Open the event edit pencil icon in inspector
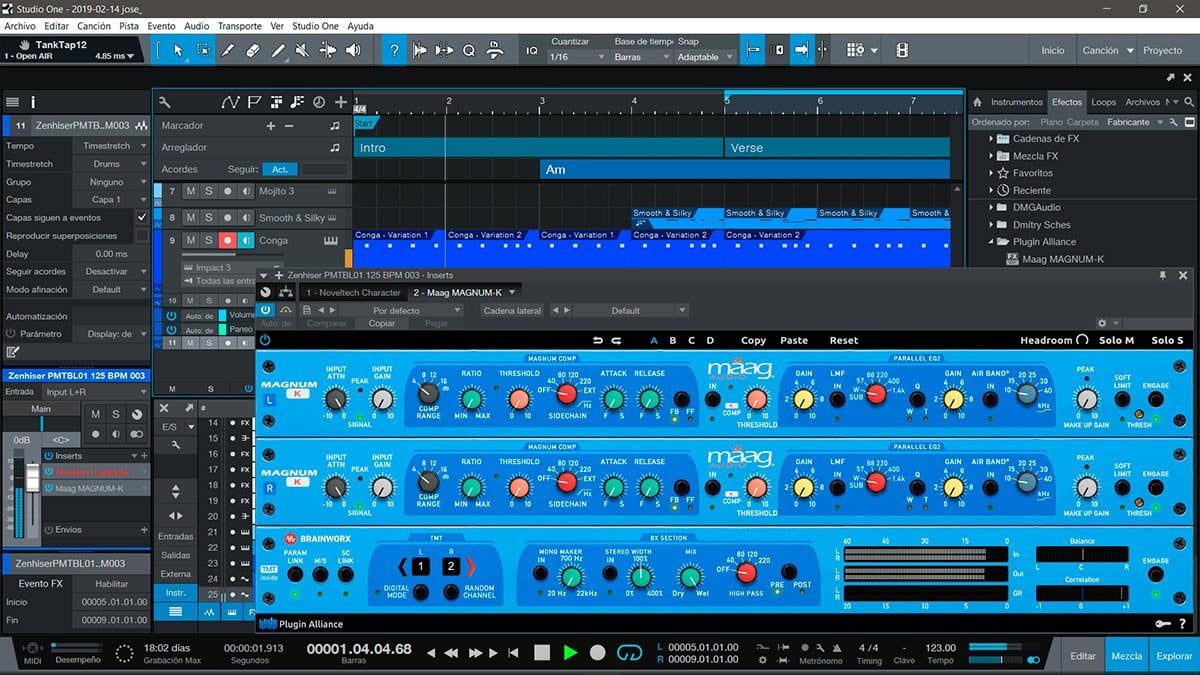This screenshot has width=1200, height=675. tap(13, 352)
